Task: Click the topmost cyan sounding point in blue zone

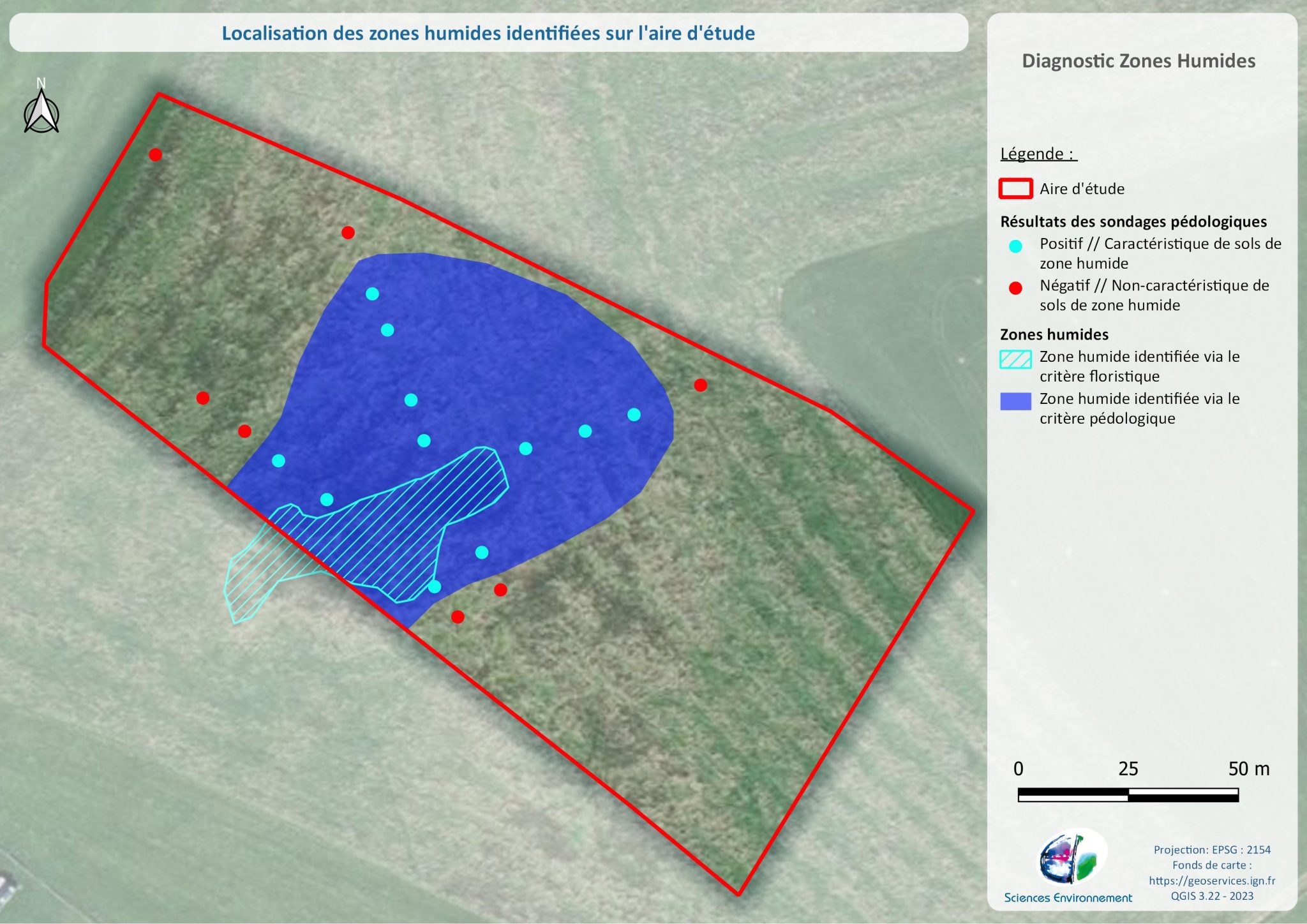Action: coord(372,294)
